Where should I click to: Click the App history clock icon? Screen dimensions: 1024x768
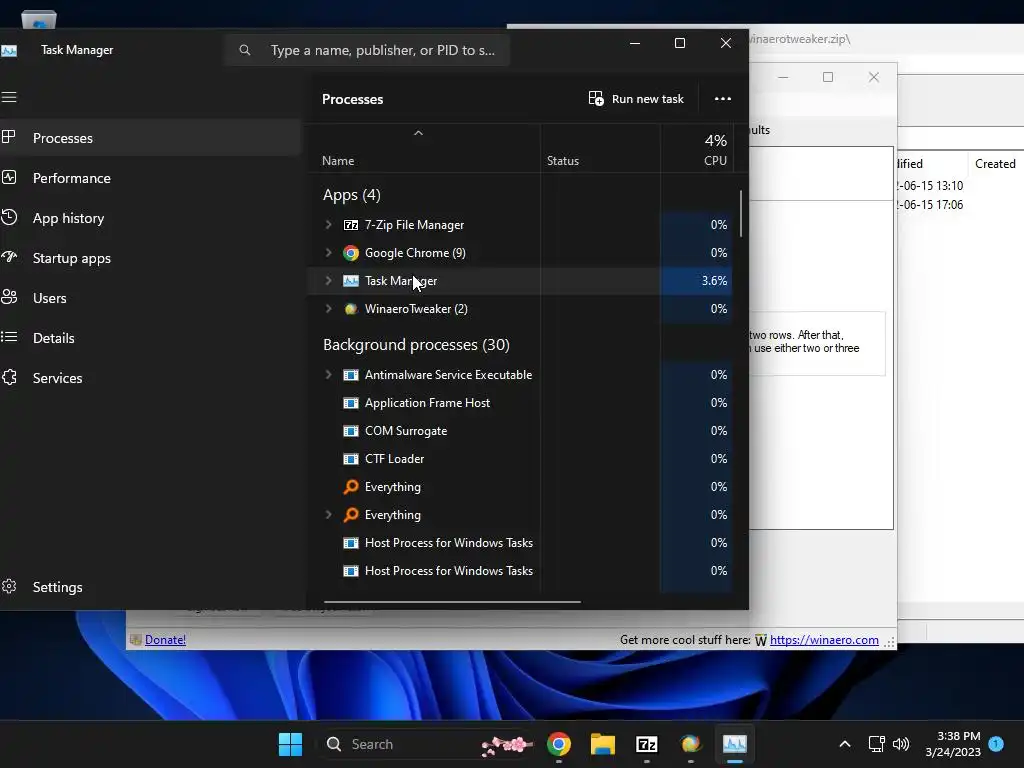coord(8,217)
